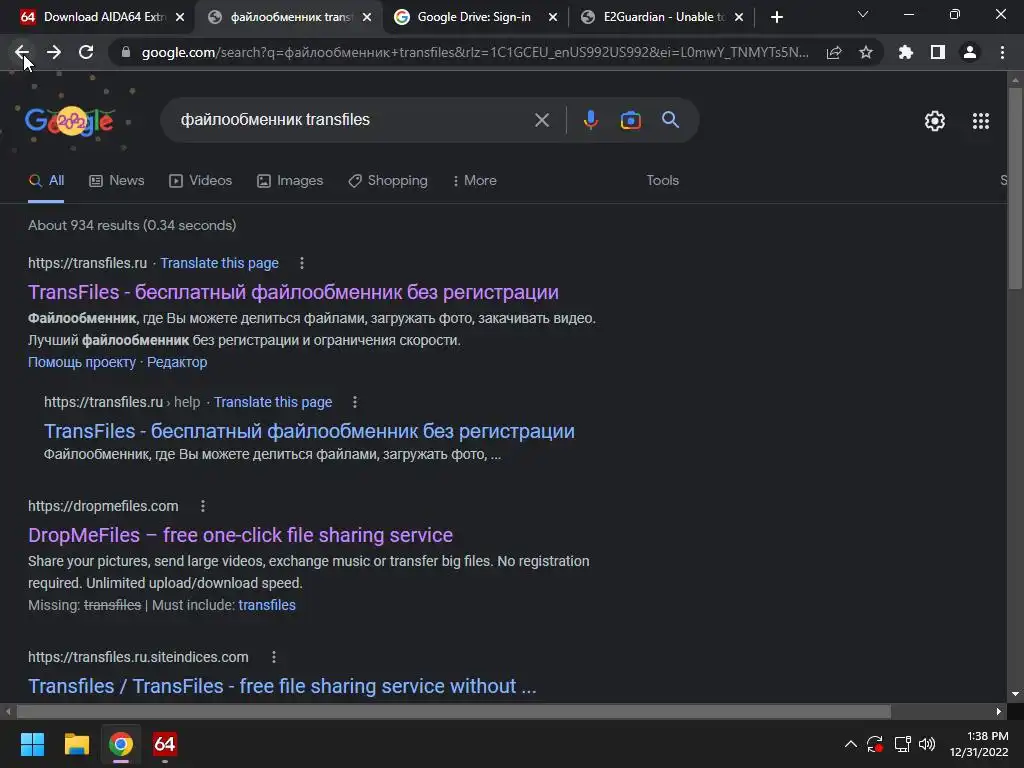Image resolution: width=1024 pixels, height=768 pixels.
Task: Show hidden system tray icons
Action: [x=851, y=744]
